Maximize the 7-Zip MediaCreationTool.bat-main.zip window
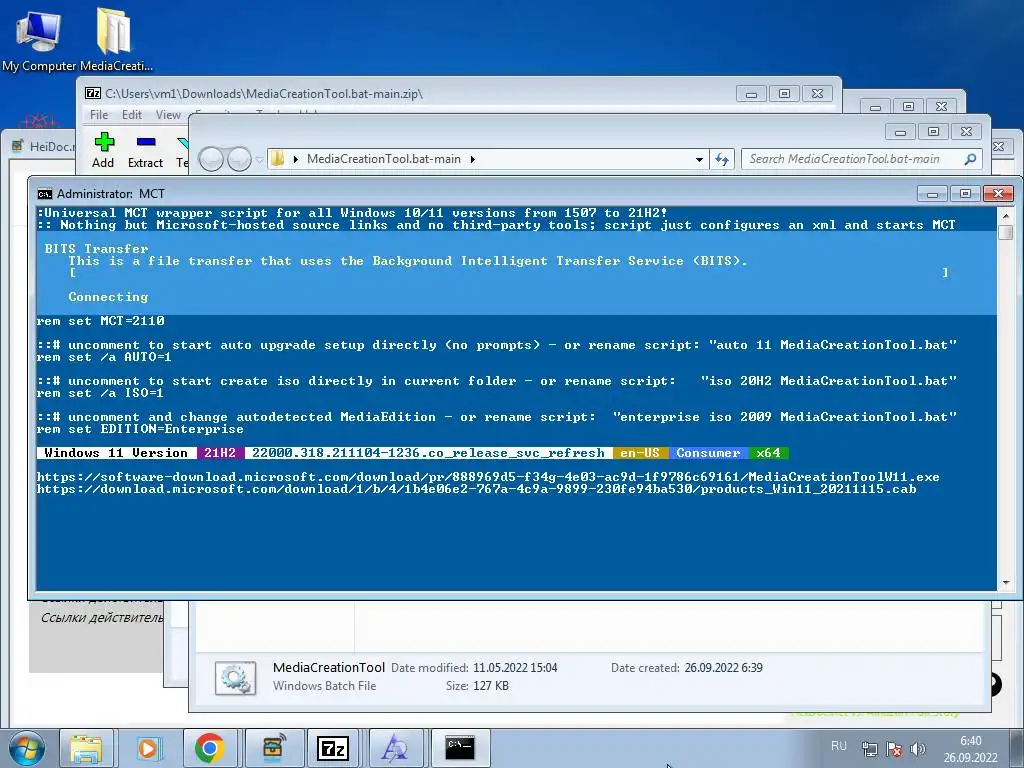 (x=784, y=94)
